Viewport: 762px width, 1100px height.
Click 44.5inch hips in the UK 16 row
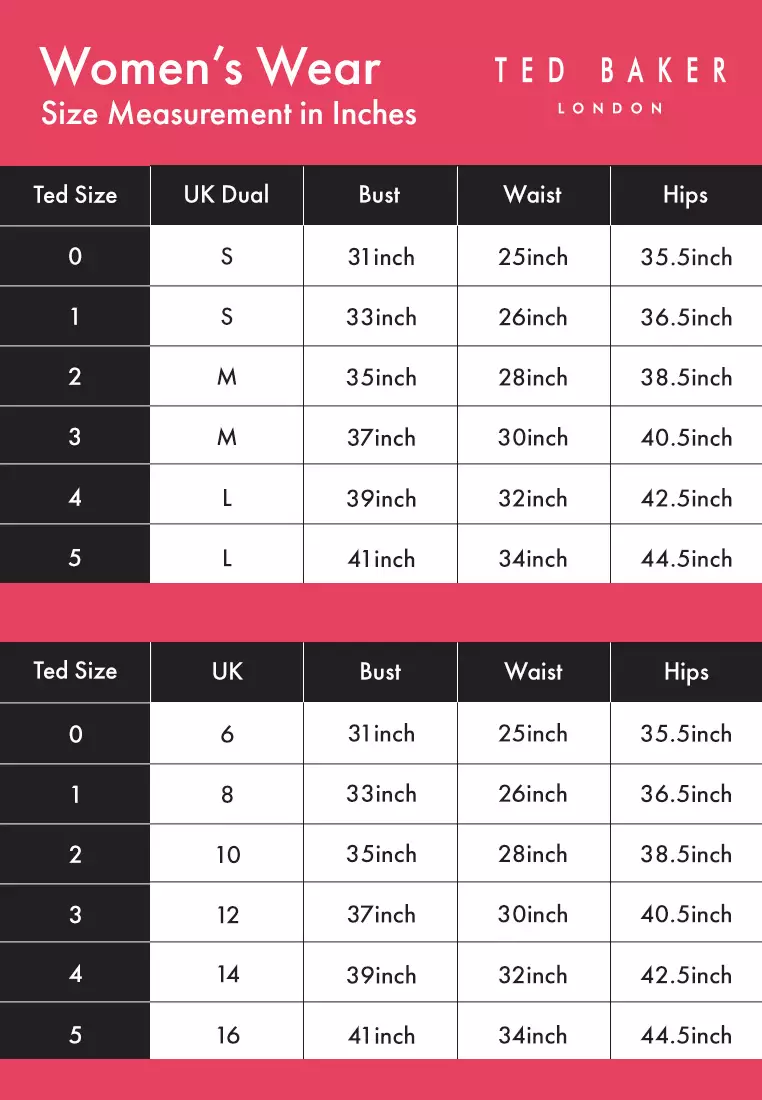pyautogui.click(x=686, y=1035)
